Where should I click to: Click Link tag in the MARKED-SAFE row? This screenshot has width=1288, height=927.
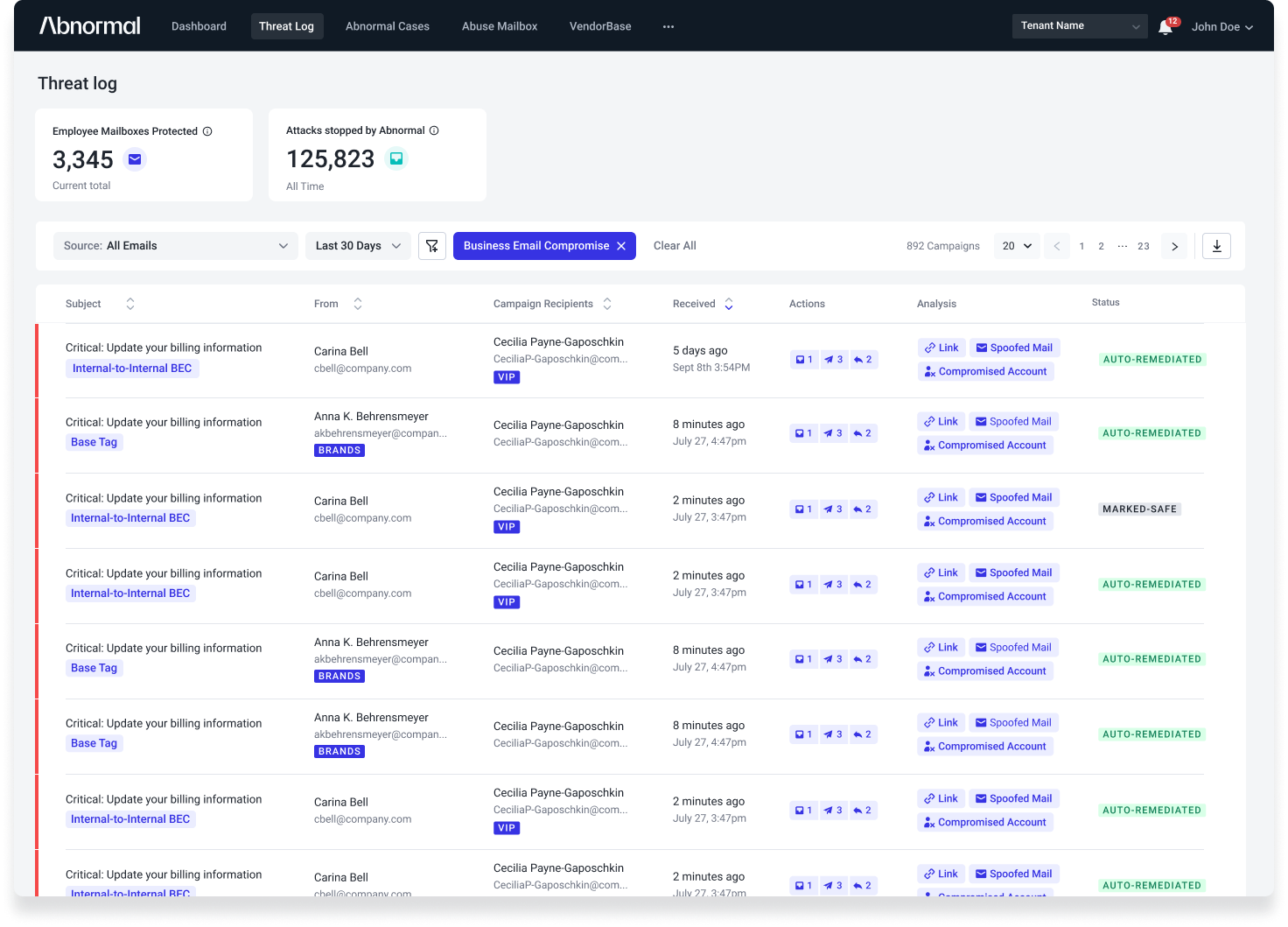point(941,497)
